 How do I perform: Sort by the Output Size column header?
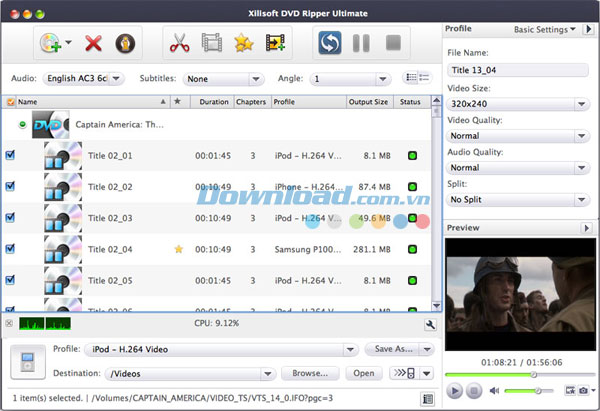click(368, 102)
